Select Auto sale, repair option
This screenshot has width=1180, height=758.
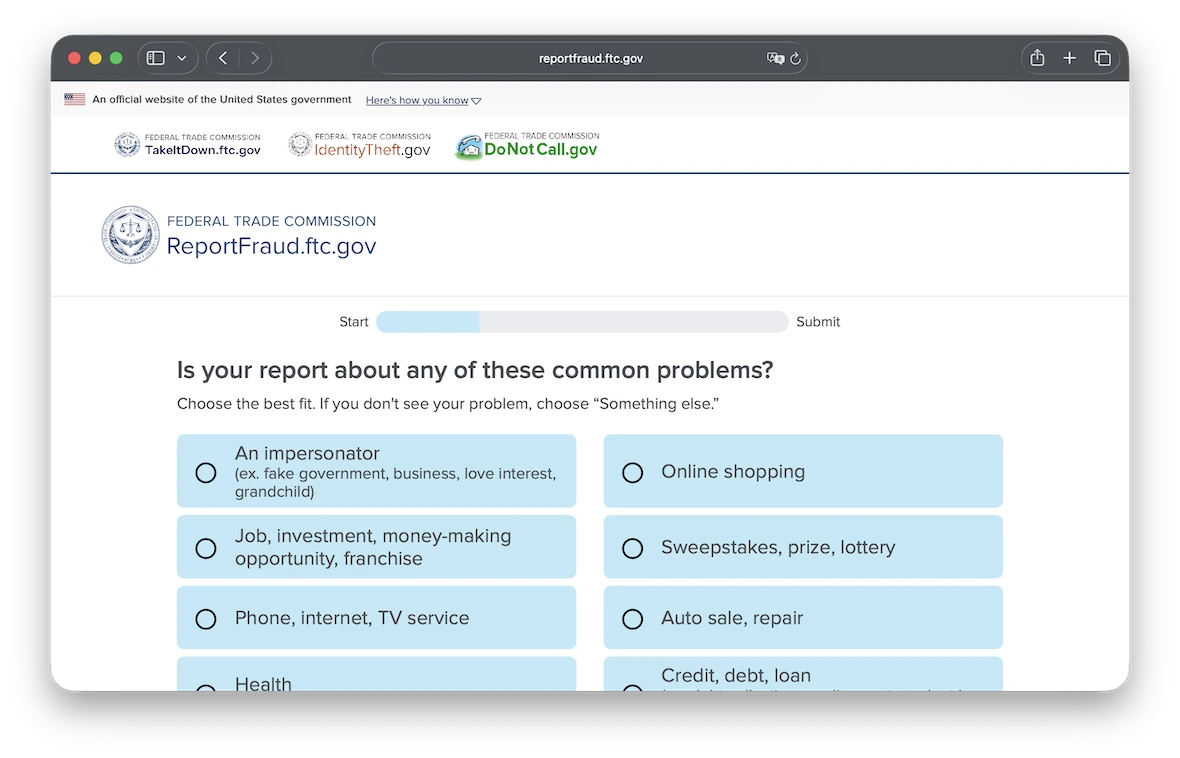coord(803,618)
